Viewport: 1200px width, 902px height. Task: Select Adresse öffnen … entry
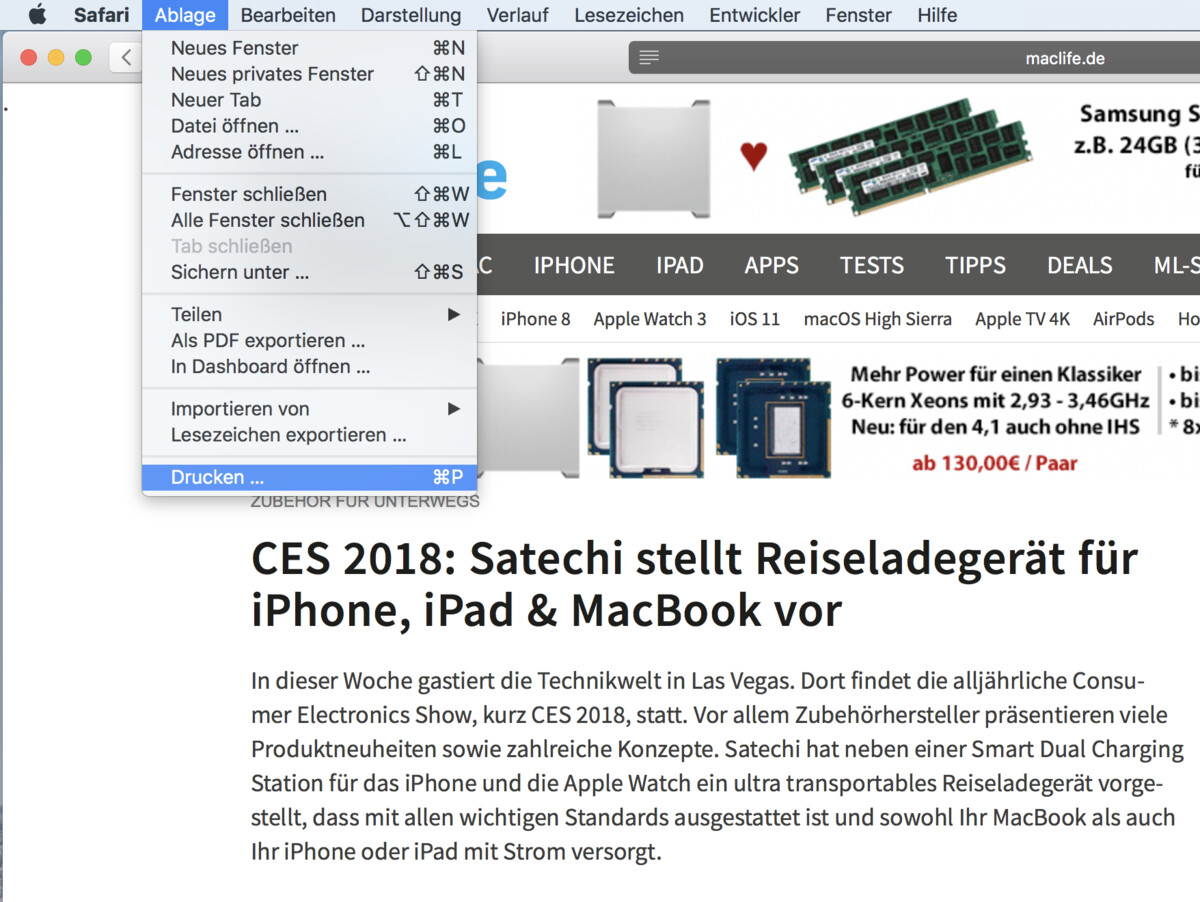(x=309, y=152)
